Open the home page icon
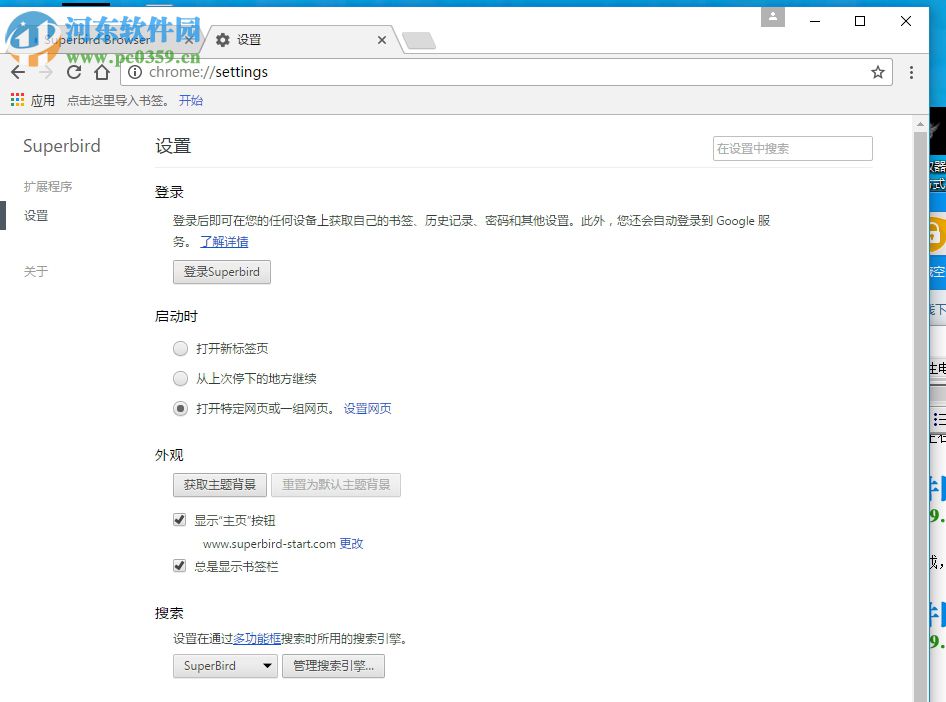946x702 pixels. [x=102, y=72]
